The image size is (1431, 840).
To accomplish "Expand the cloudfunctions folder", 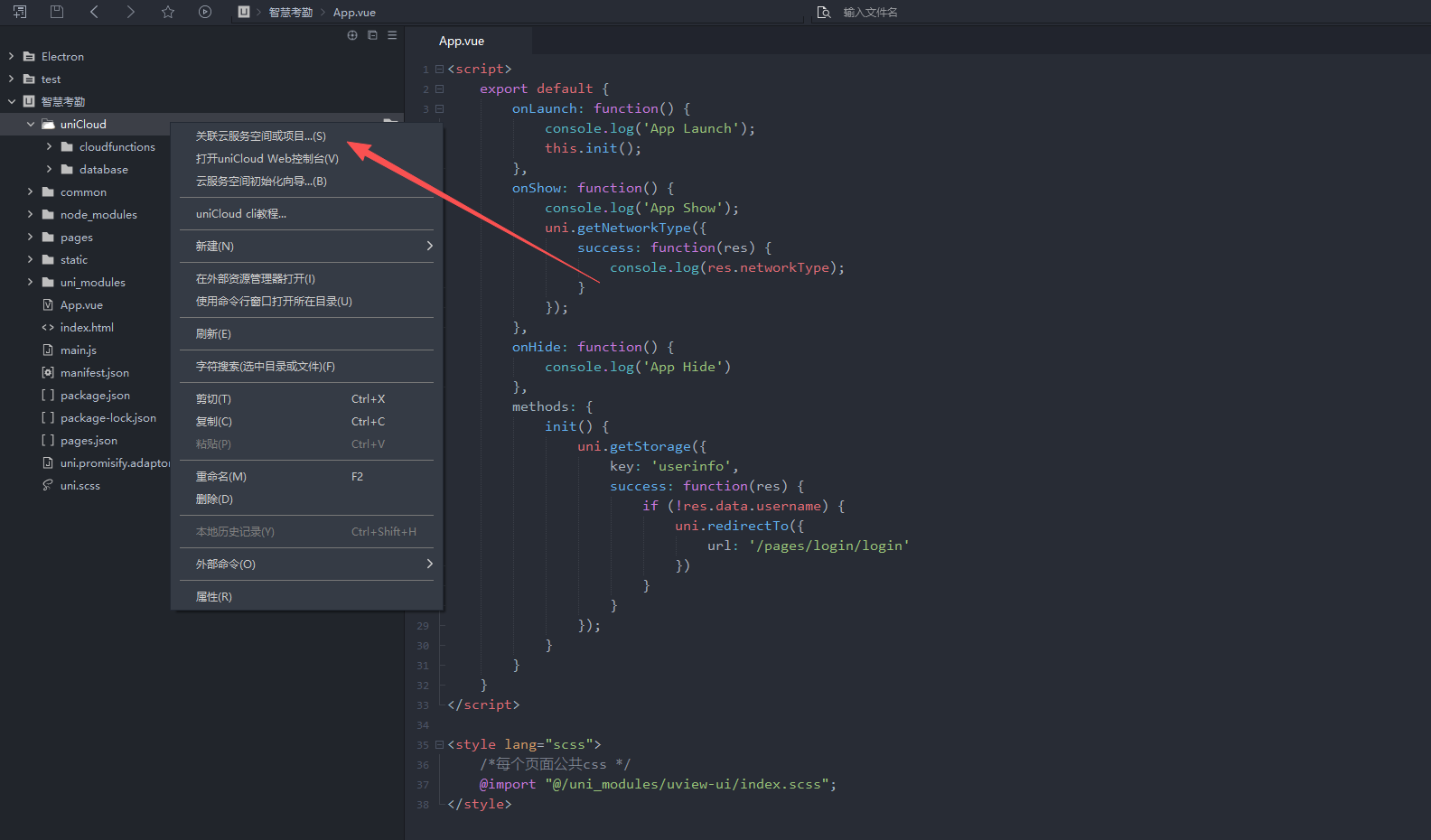I will (49, 146).
